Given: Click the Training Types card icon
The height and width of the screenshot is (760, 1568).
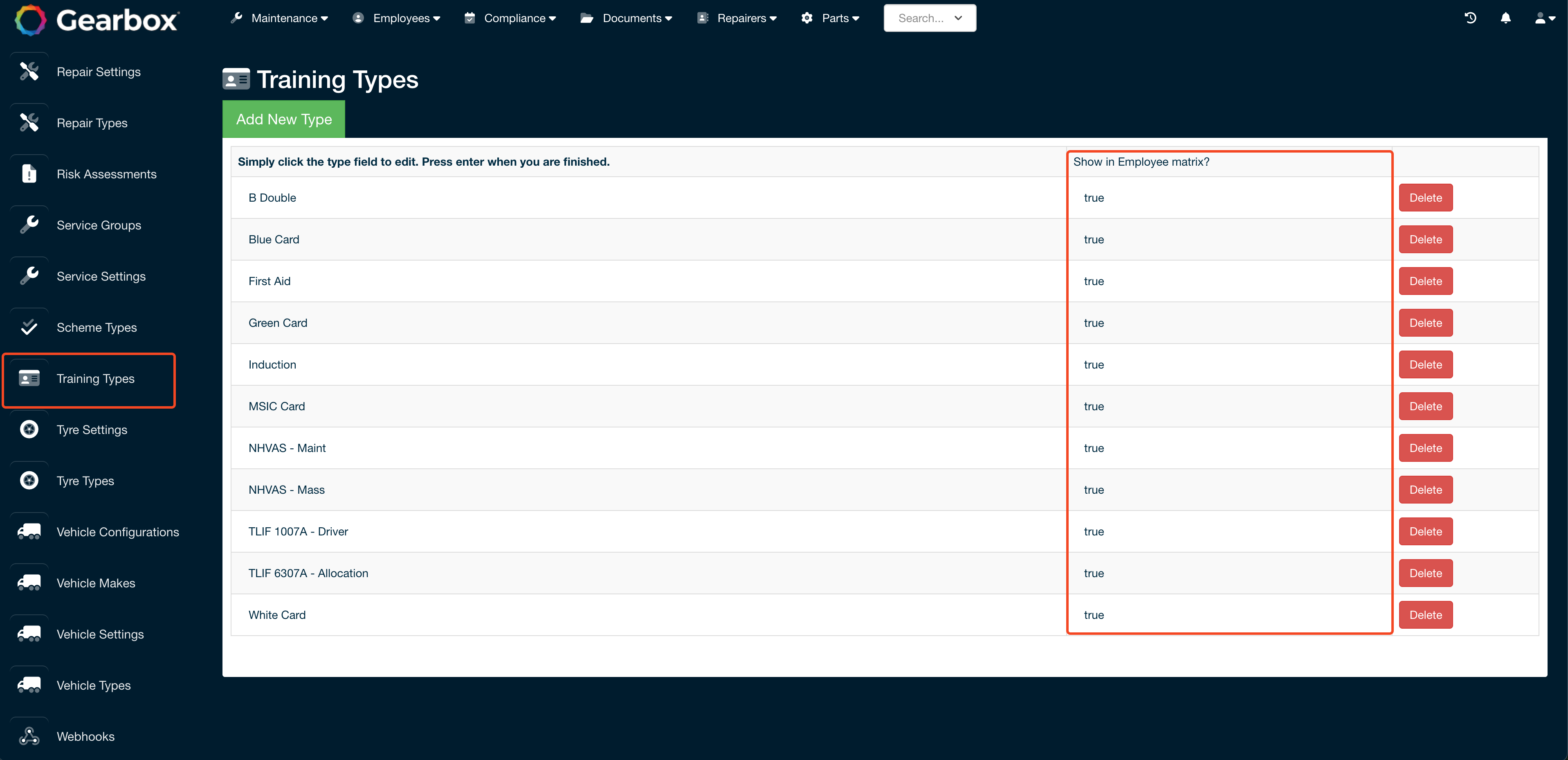Looking at the screenshot, I should 29,379.
